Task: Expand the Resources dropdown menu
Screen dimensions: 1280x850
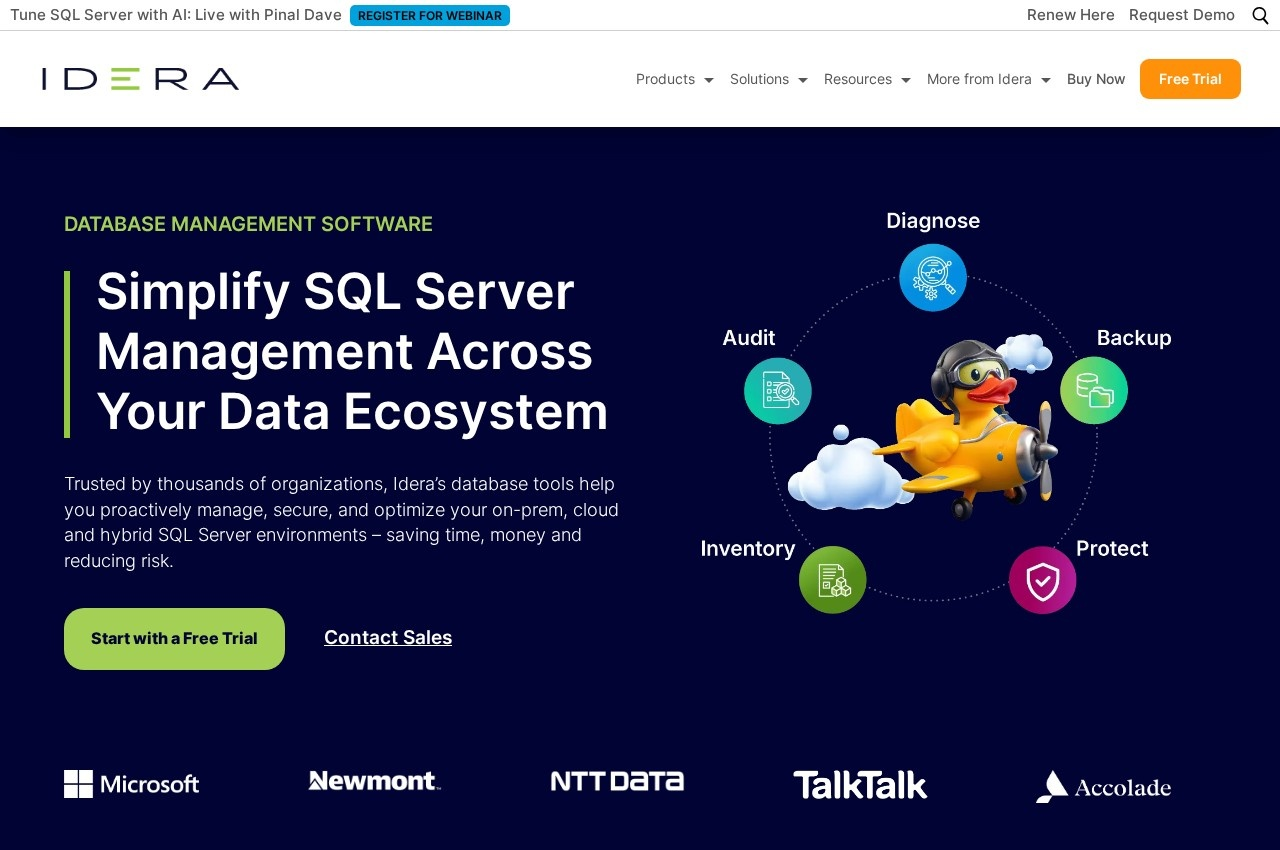Action: [x=867, y=79]
